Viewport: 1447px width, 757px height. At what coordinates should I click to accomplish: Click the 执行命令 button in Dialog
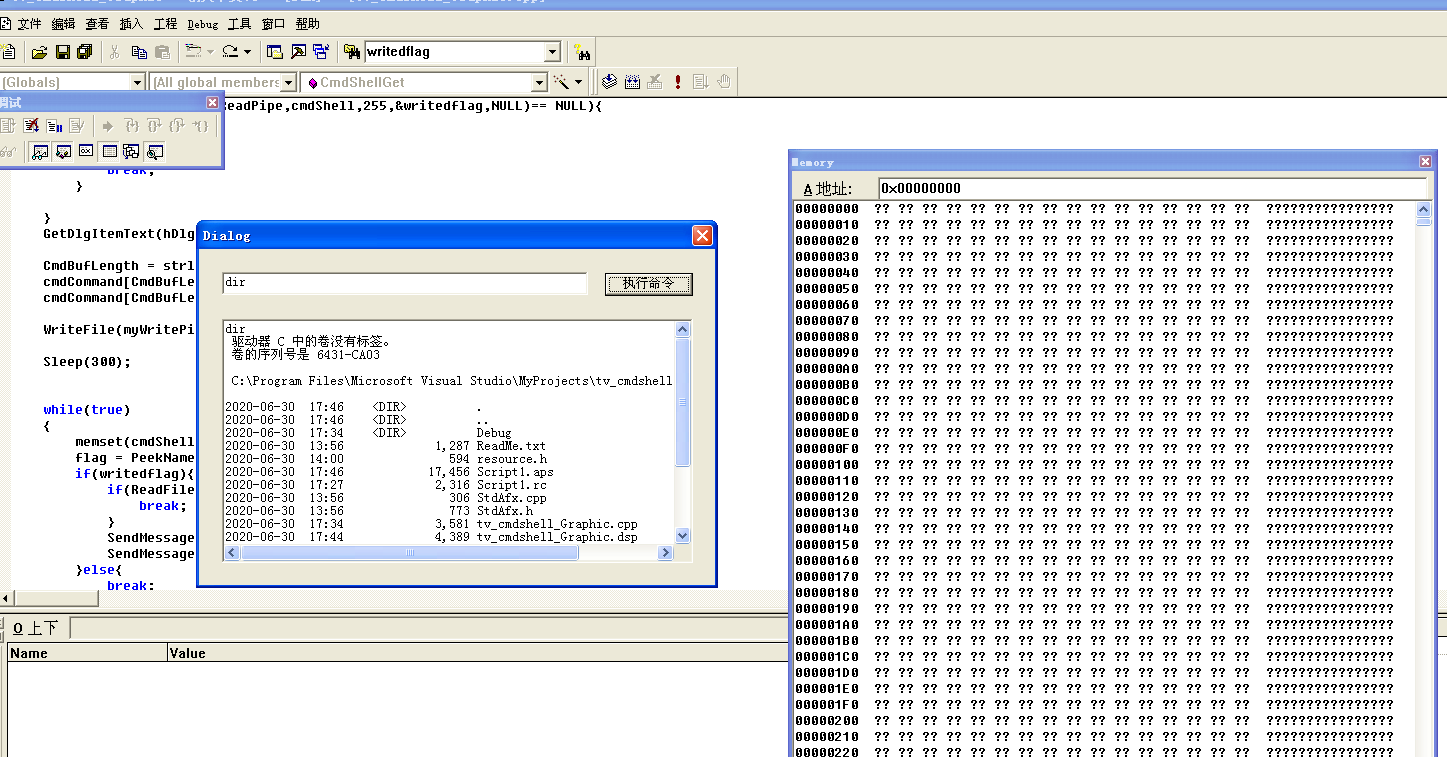pyautogui.click(x=649, y=284)
